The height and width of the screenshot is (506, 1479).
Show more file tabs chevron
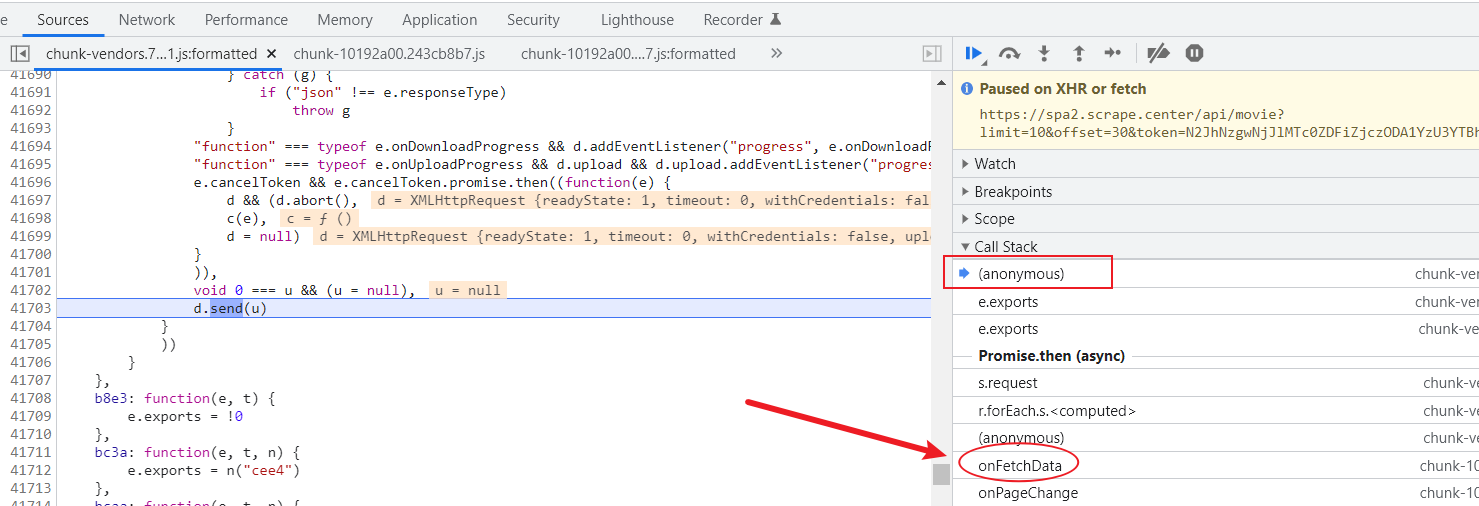click(777, 54)
